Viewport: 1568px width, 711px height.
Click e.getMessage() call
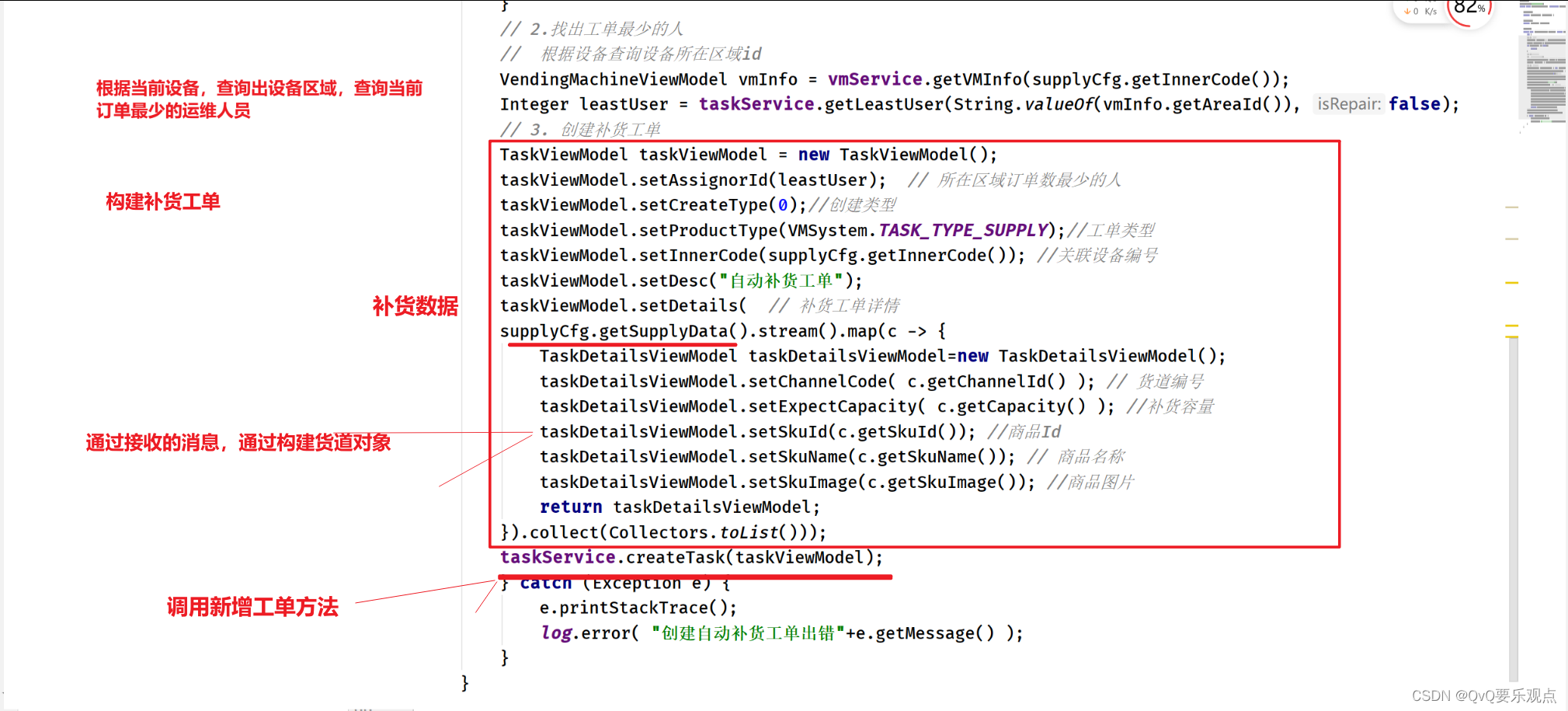pyautogui.click(x=925, y=633)
